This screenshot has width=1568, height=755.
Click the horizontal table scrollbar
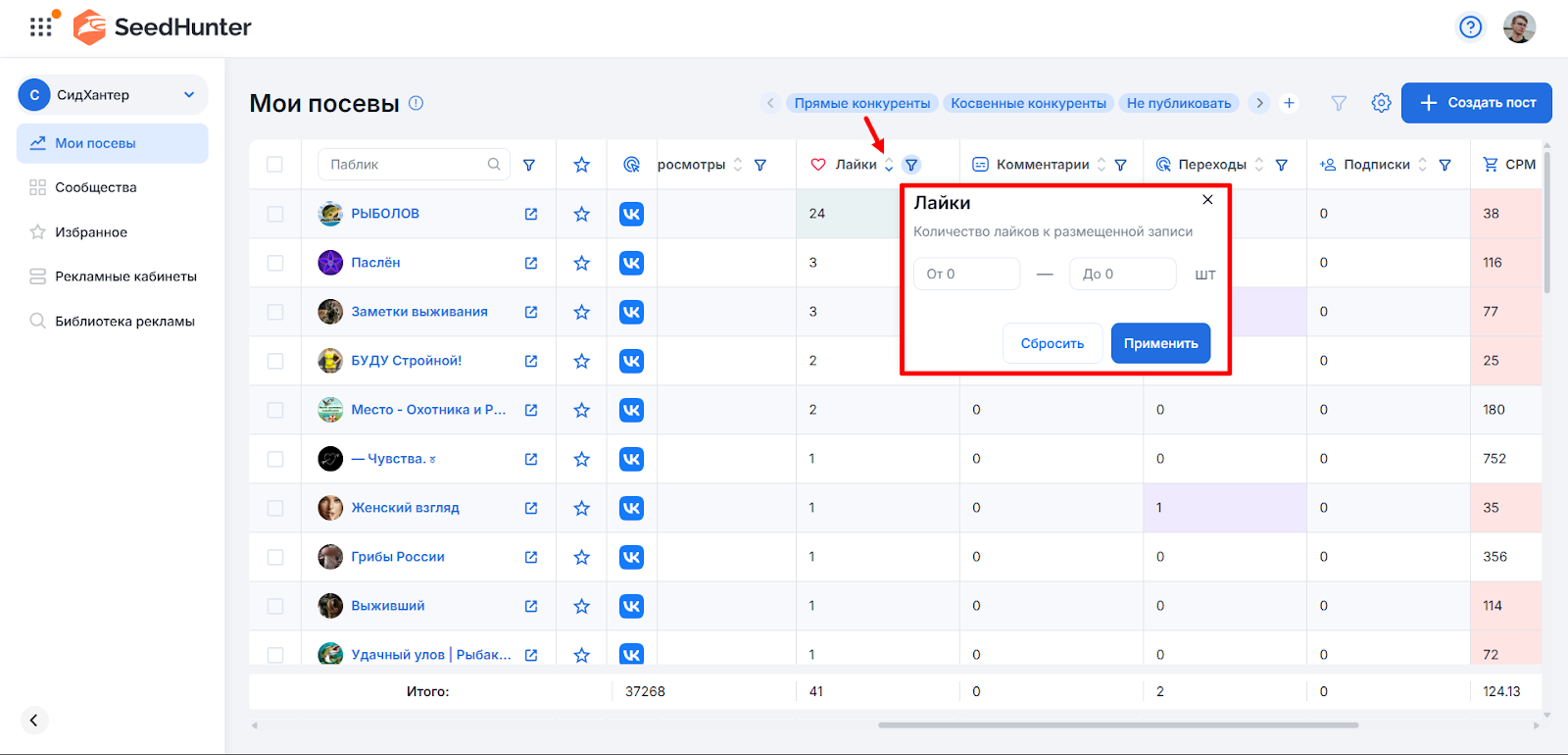1117,726
